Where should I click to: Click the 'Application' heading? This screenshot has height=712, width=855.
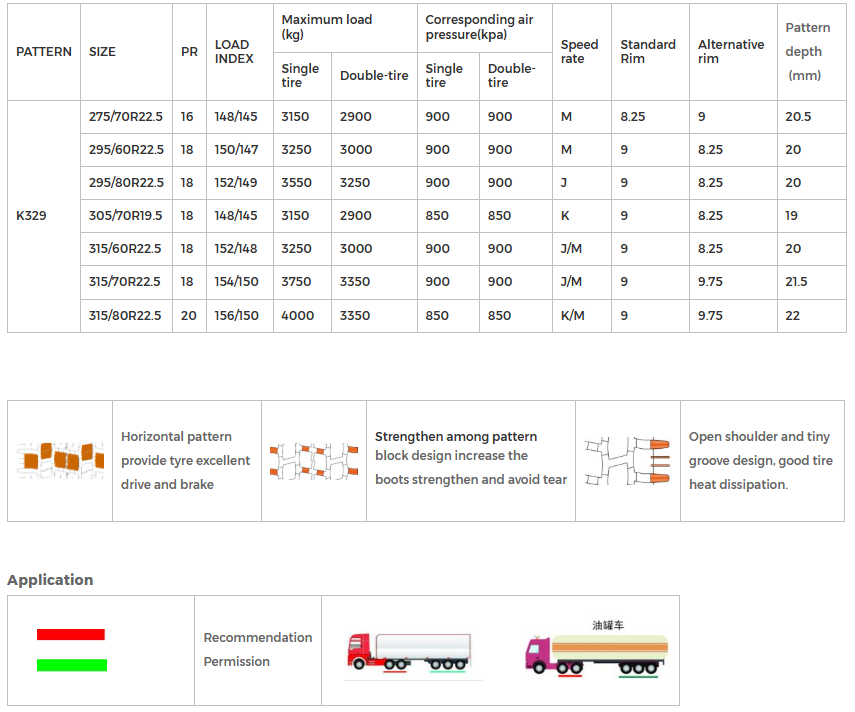click(x=50, y=580)
